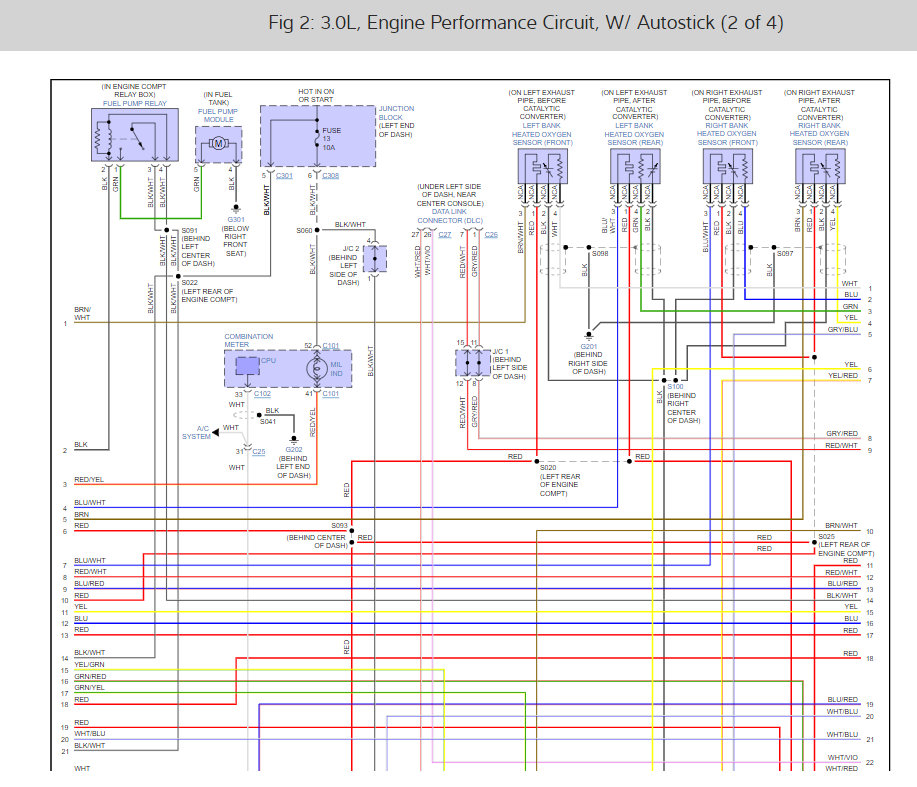This screenshot has width=917, height=787.
Task: Click the J/C 1 joint connector block
Action: (473, 363)
